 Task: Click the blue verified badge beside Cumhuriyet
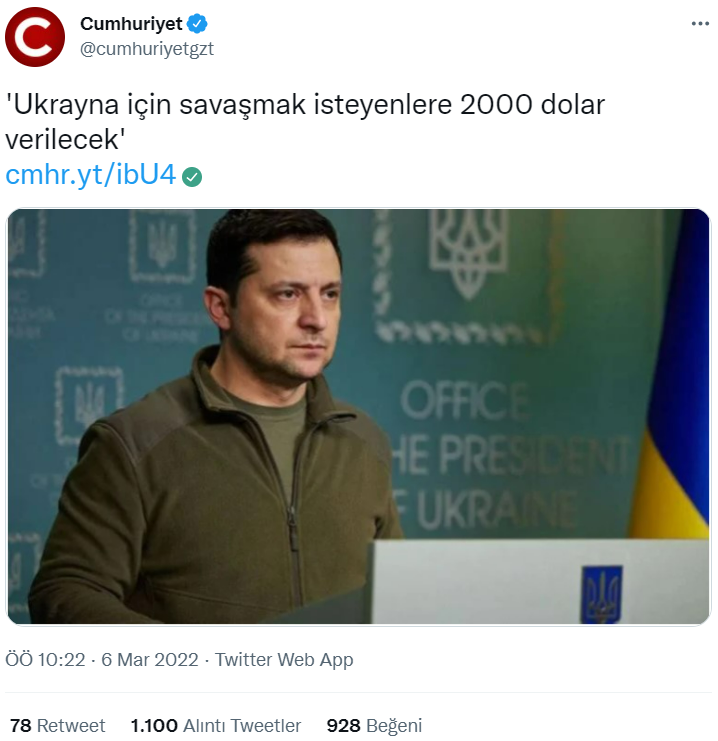(x=199, y=24)
